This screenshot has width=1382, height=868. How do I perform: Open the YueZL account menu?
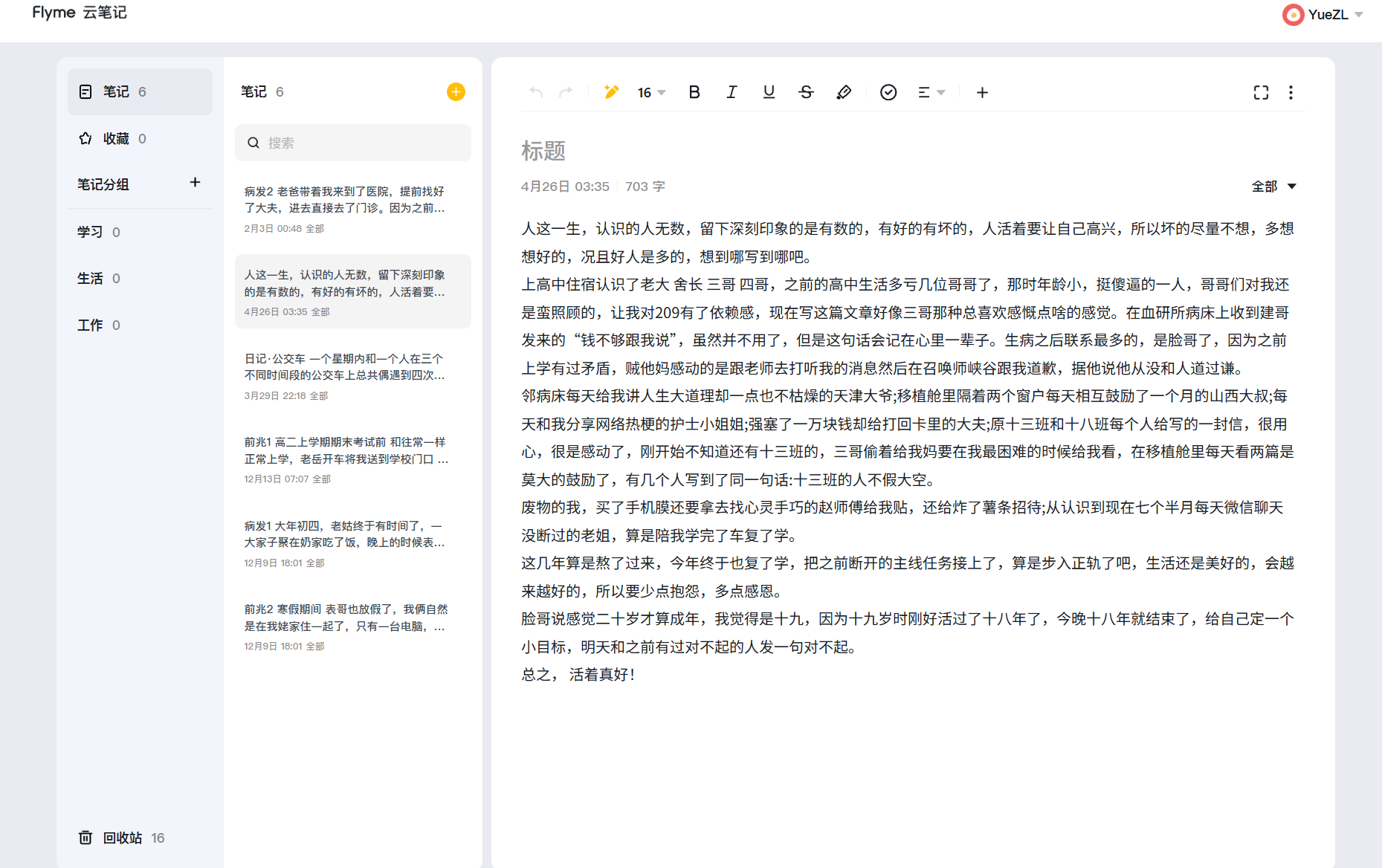[1324, 14]
